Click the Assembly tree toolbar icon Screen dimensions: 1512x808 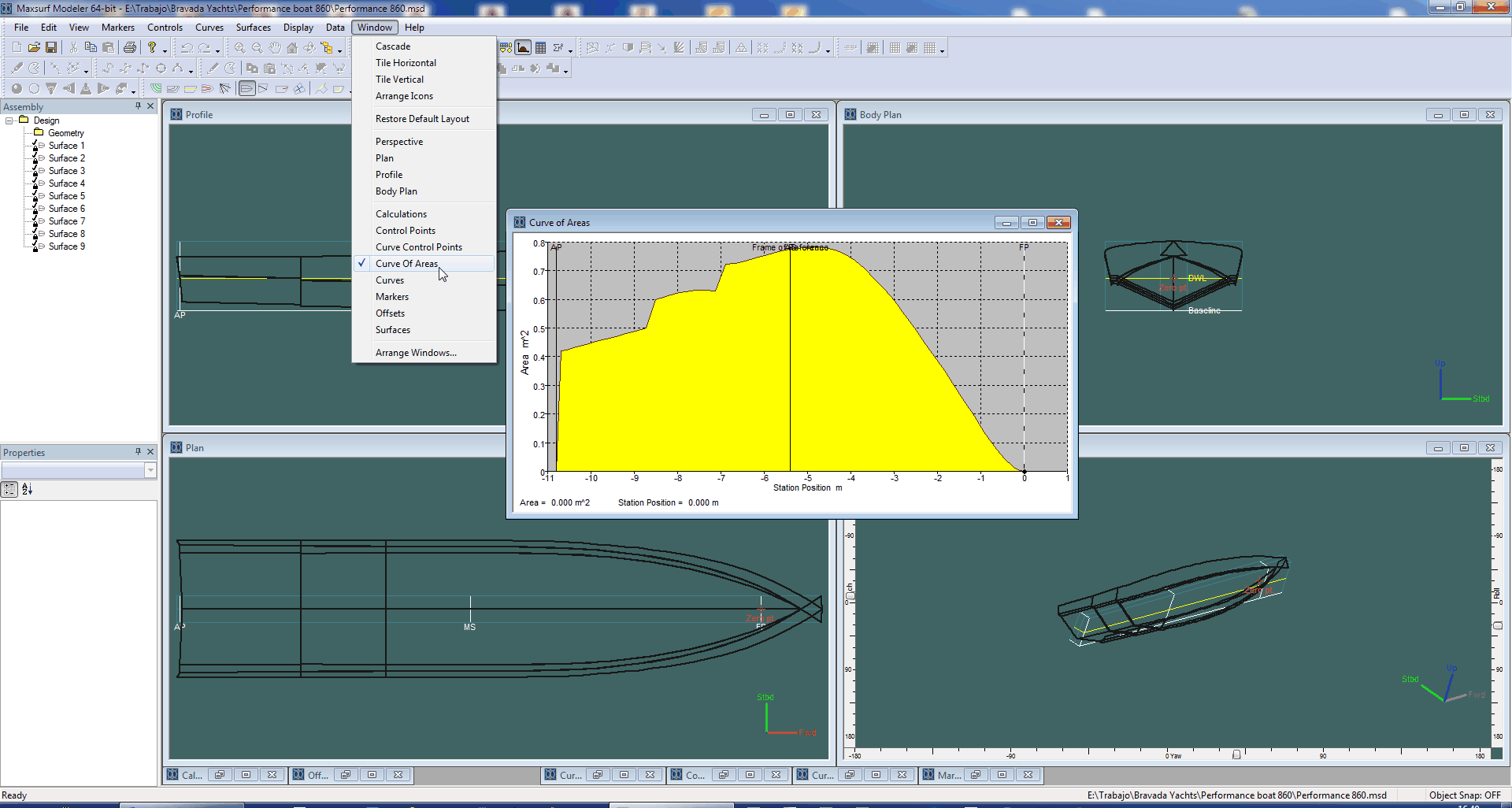click(x=327, y=48)
